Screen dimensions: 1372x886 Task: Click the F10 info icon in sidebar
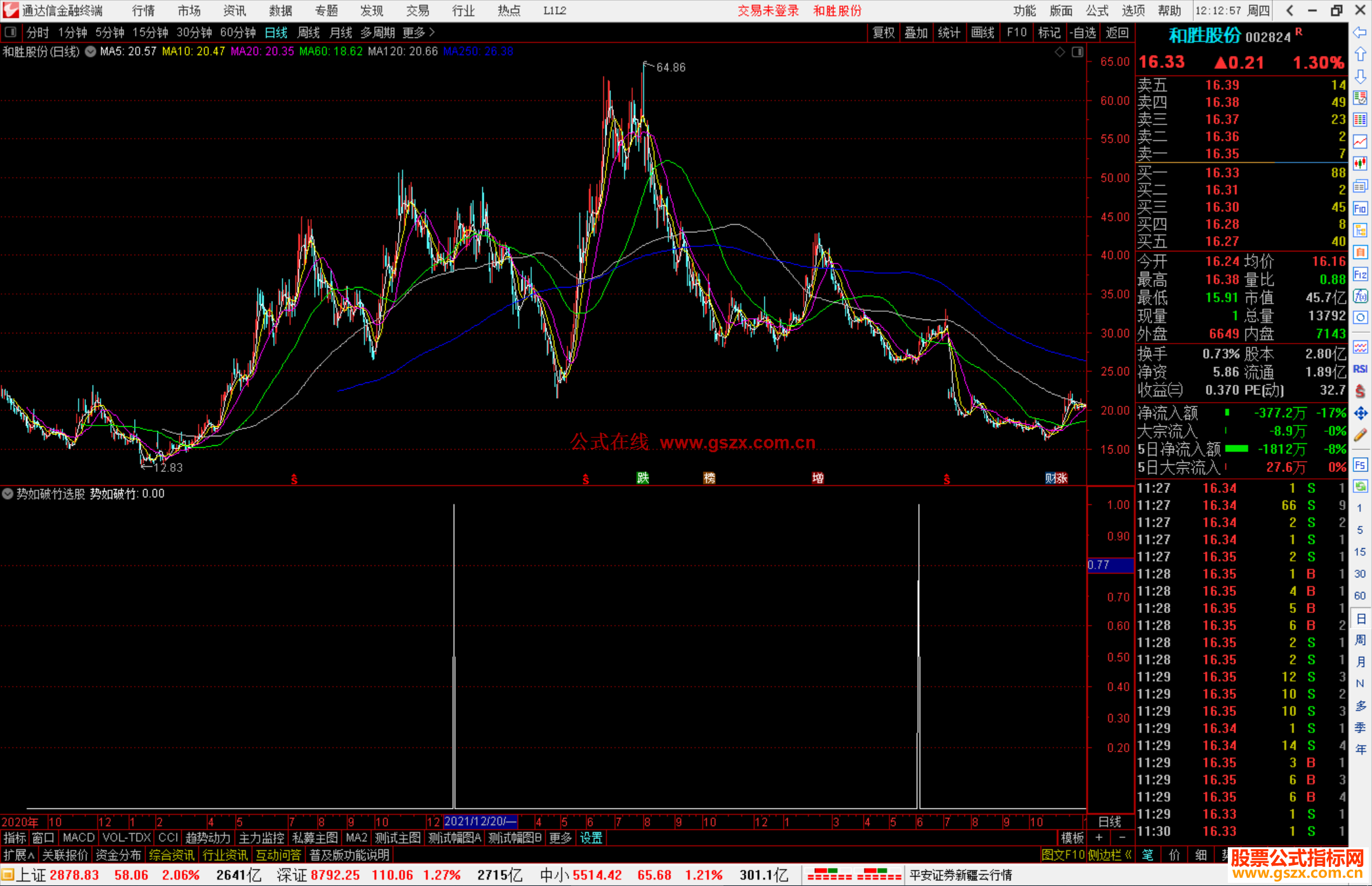(1360, 208)
